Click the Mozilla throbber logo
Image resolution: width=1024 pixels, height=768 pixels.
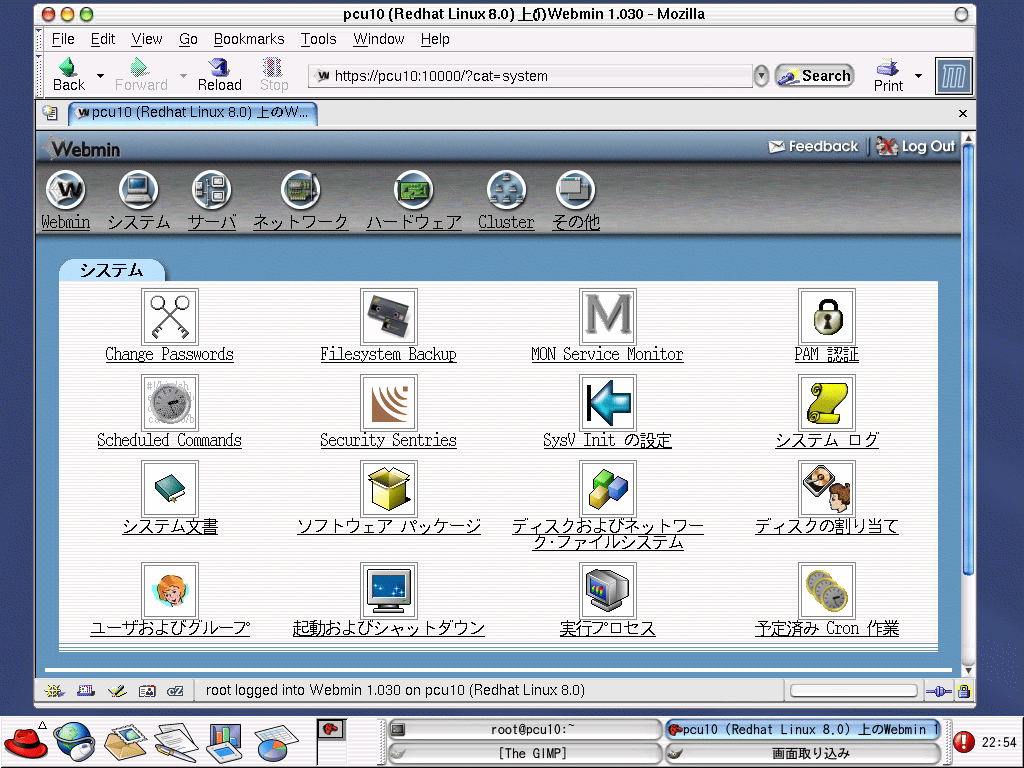click(953, 76)
